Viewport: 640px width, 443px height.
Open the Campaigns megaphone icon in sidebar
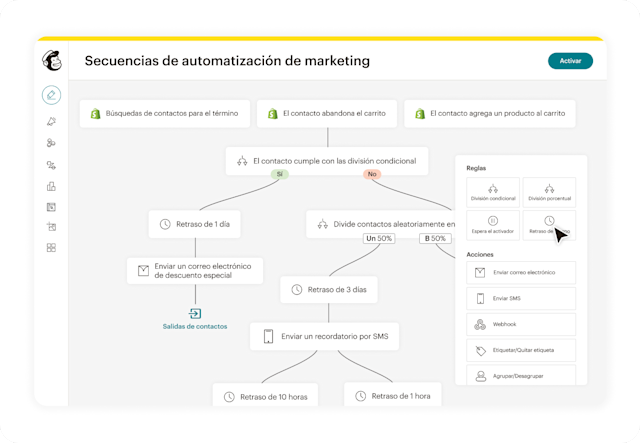click(x=51, y=121)
